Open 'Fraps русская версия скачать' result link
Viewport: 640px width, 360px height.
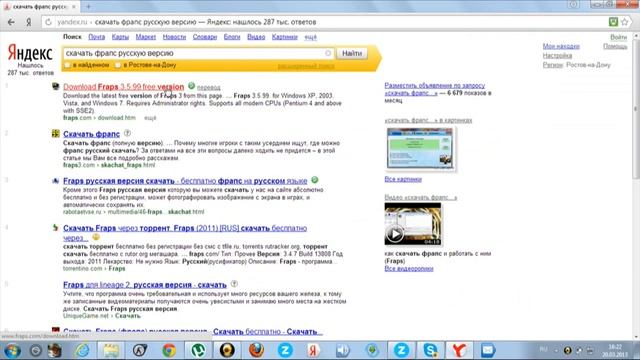(185, 181)
